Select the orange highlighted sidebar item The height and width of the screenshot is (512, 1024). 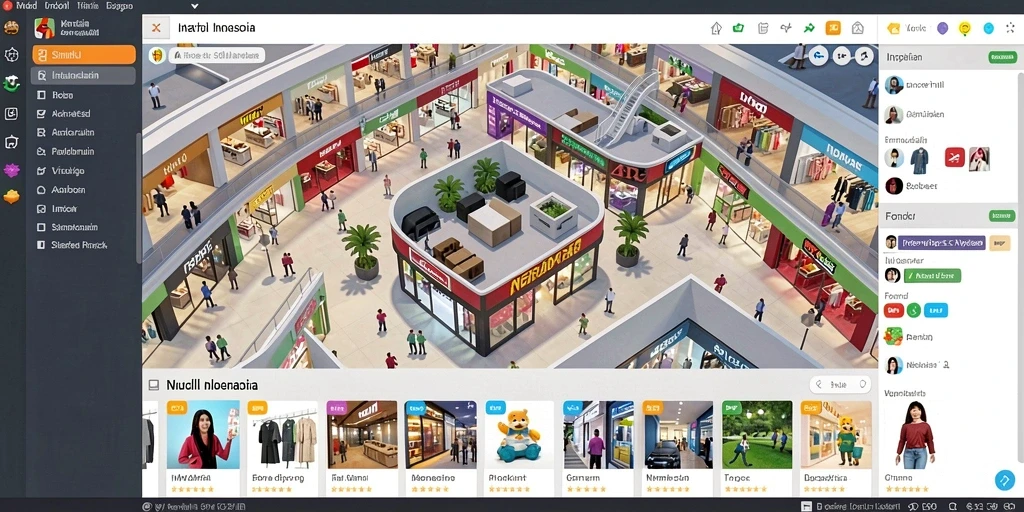click(84, 54)
